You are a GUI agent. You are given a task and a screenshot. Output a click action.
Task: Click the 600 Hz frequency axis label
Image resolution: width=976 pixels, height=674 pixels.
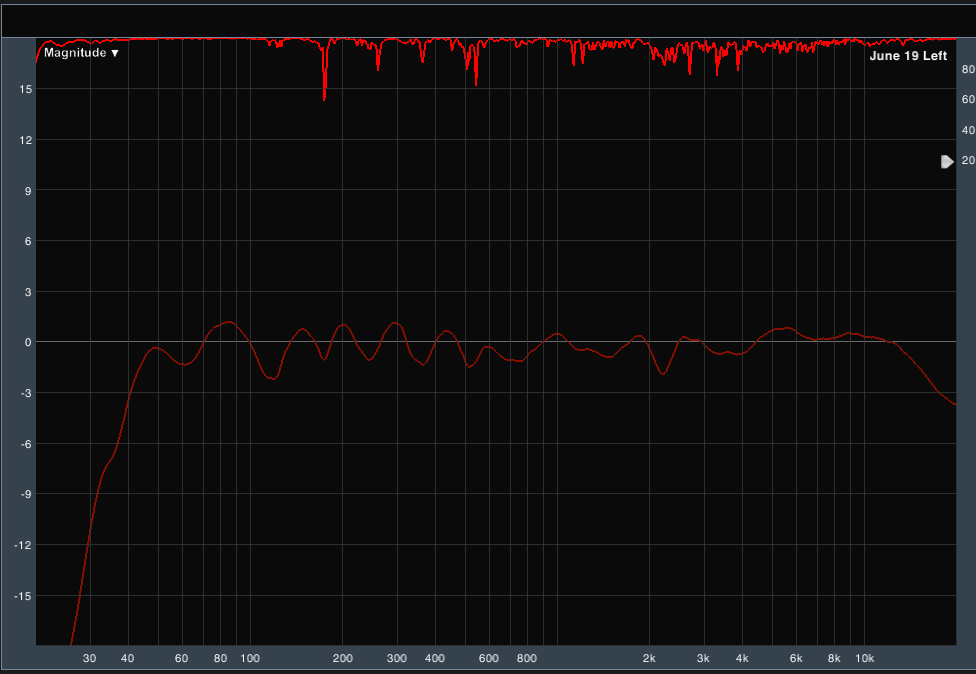pos(488,658)
